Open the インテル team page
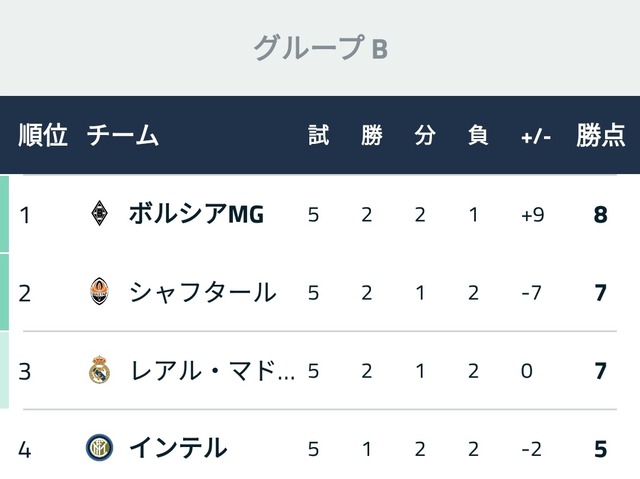 tap(177, 448)
